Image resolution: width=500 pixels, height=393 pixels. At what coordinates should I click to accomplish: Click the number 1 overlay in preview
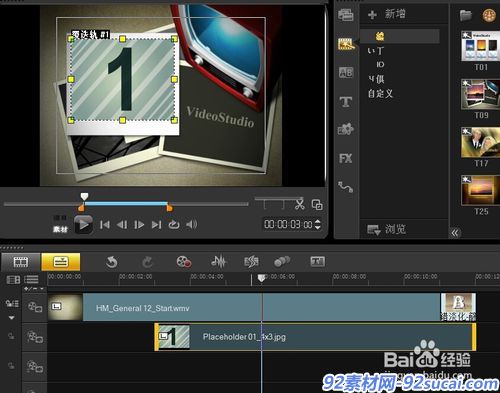122,79
